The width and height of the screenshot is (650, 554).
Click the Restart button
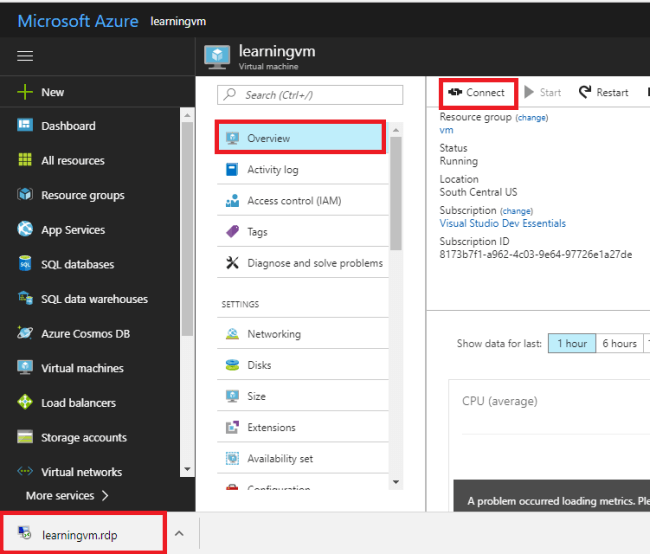point(604,92)
